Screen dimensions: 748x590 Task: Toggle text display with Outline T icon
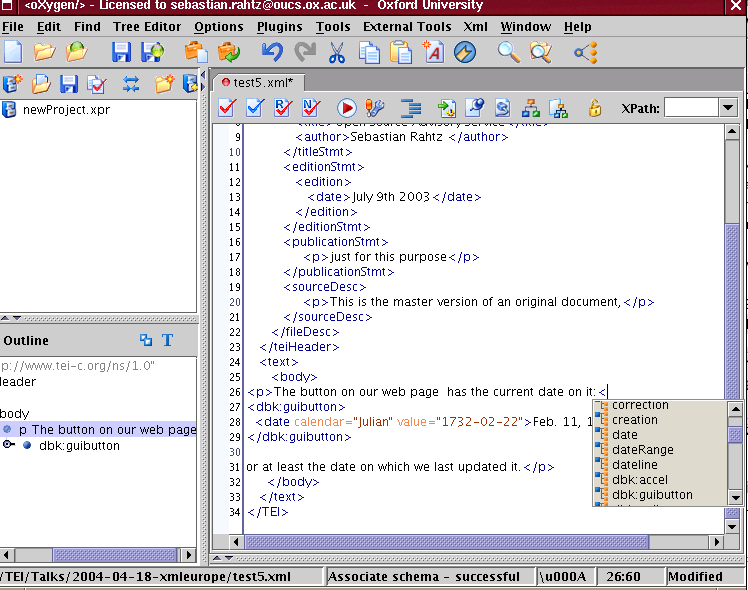(167, 341)
